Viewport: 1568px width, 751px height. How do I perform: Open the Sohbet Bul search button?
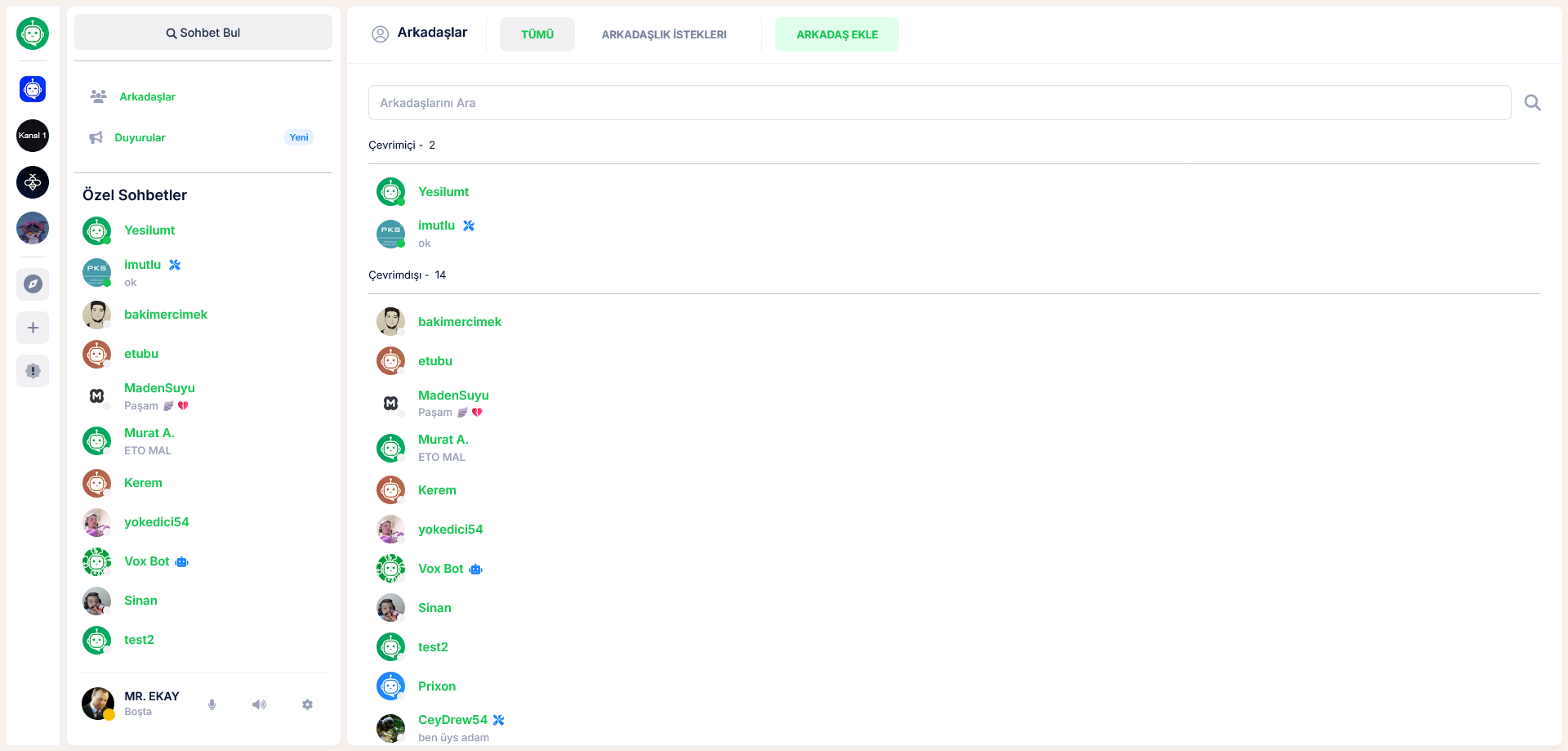tap(203, 33)
